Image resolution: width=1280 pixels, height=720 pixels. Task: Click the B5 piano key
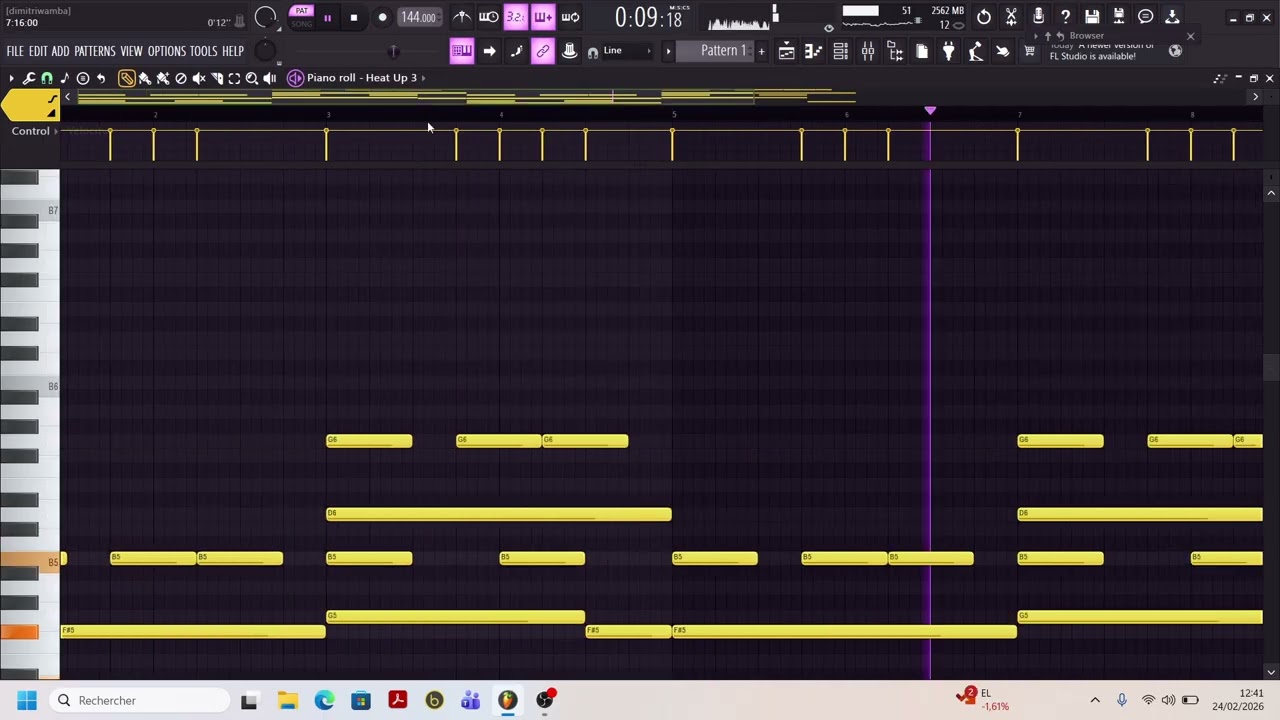click(30, 562)
